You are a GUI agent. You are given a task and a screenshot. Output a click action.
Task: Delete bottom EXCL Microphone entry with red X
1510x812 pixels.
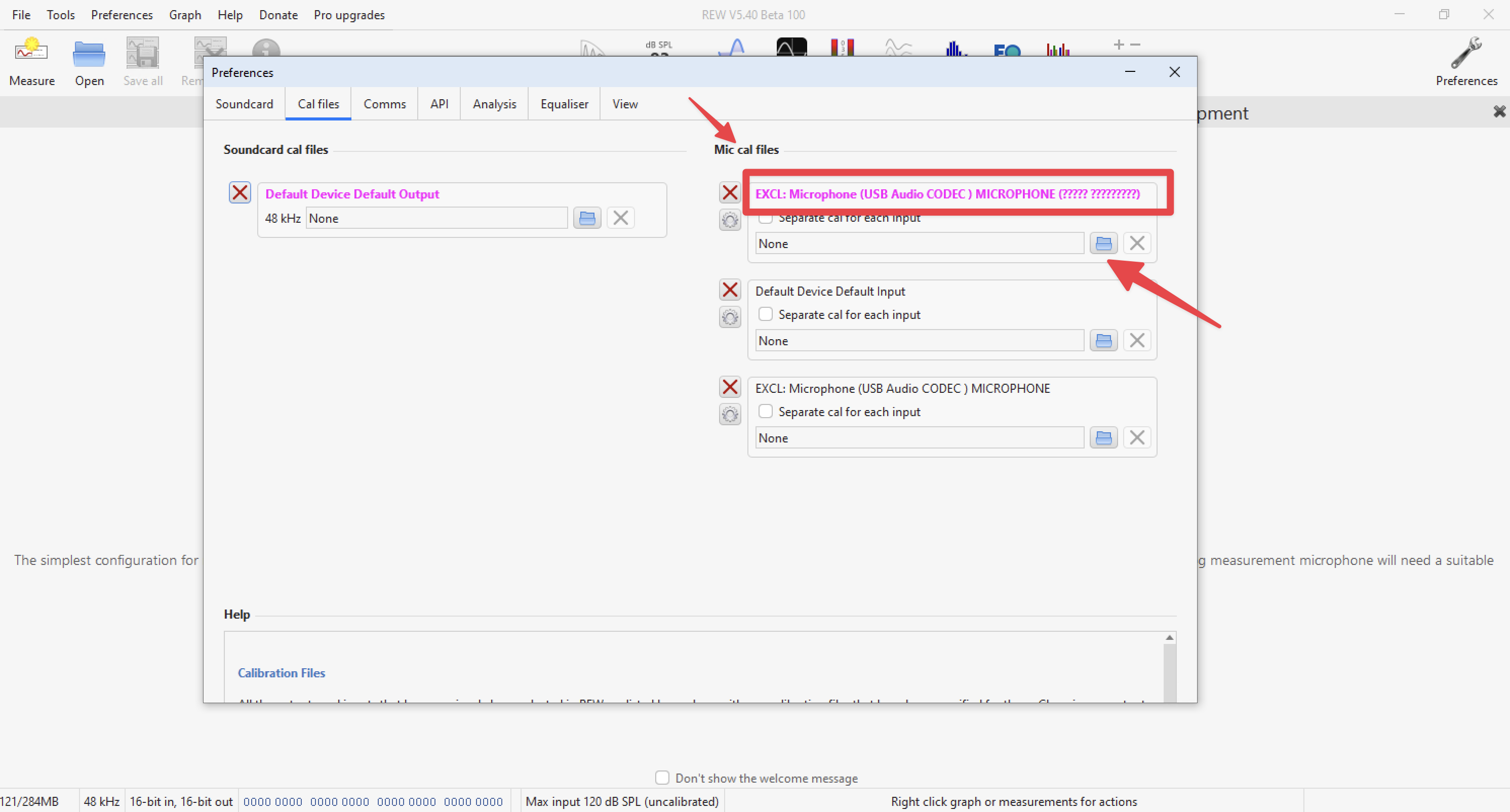click(x=730, y=387)
